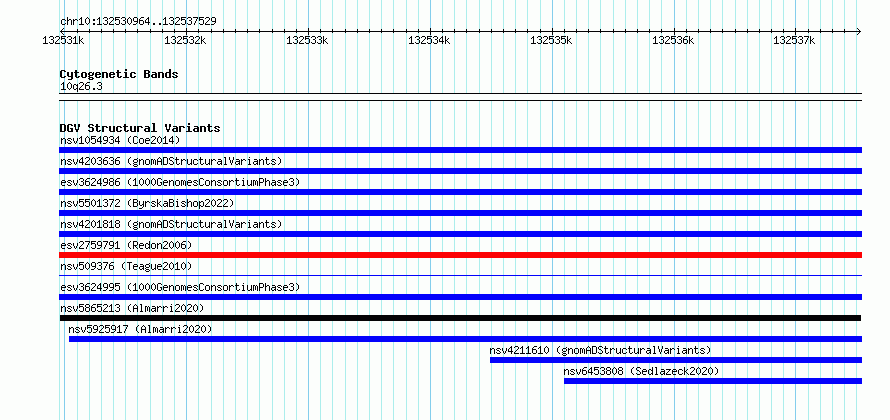Open esv3624995 (1000GenomesConsortiumPhase3) label
890x420 pixels.
pos(180,287)
